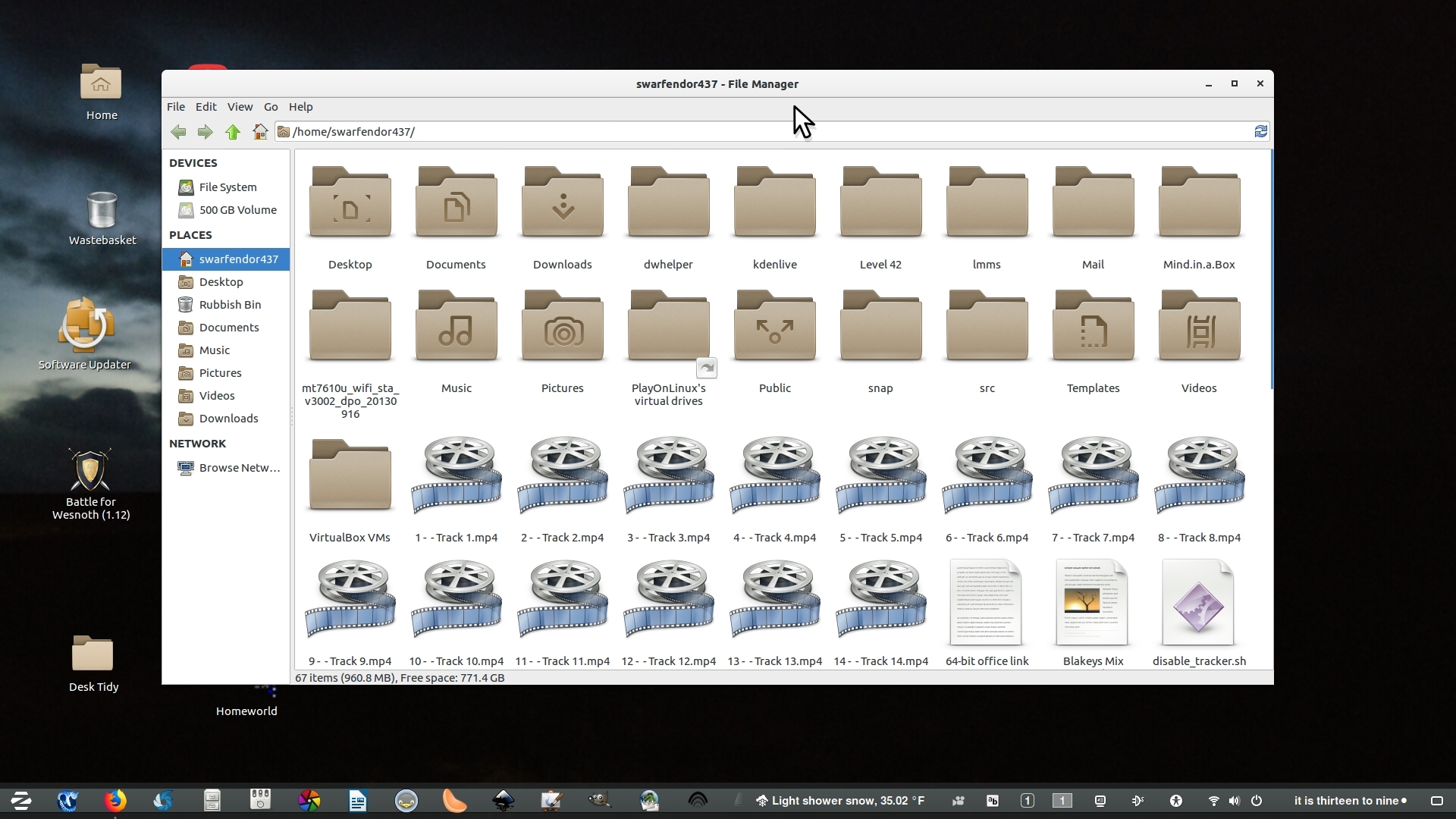Viewport: 1456px width, 819px height.
Task: Select 500 GB Volume in sidebar
Action: (237, 210)
